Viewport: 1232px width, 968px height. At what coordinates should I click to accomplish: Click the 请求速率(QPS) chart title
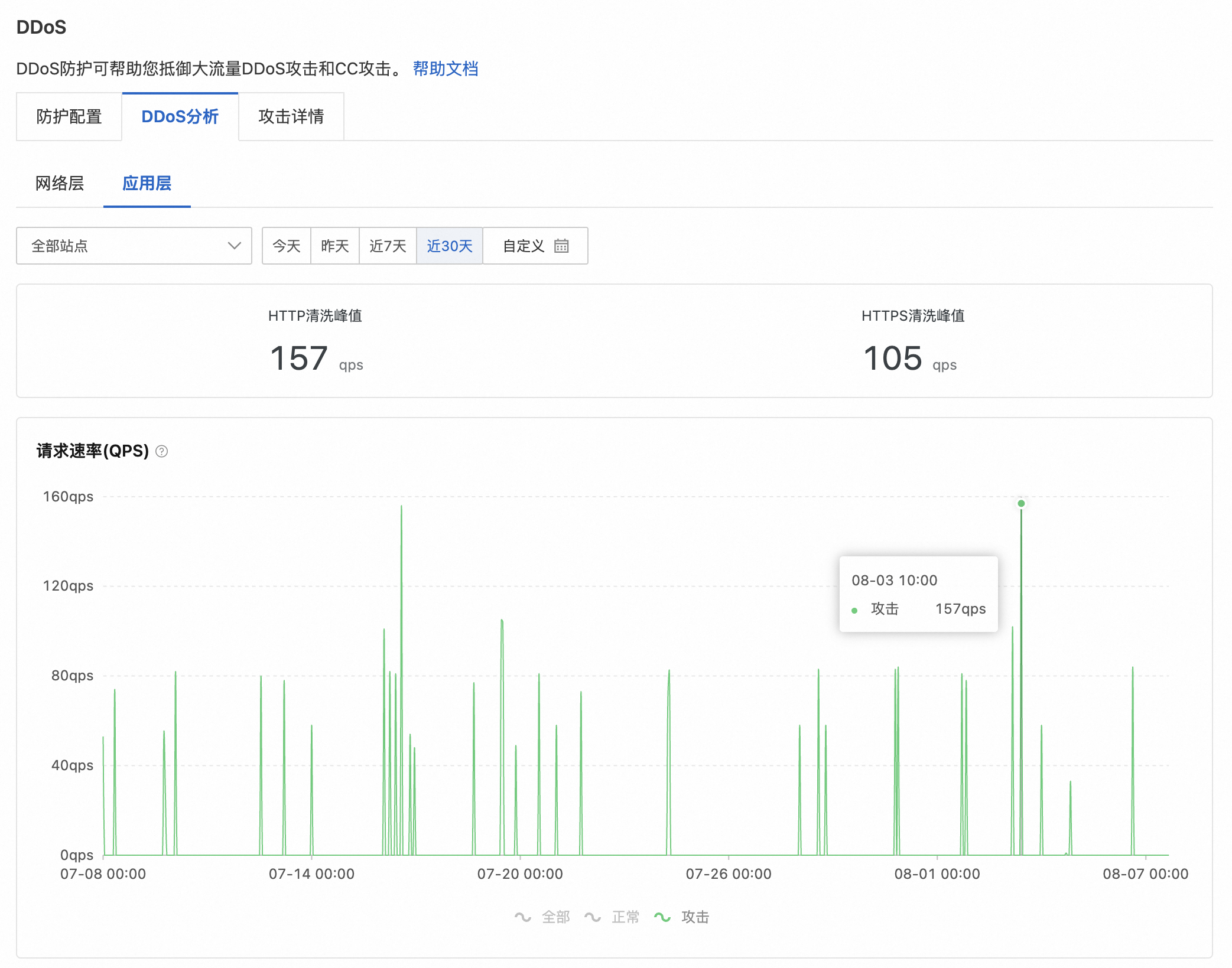(x=93, y=451)
